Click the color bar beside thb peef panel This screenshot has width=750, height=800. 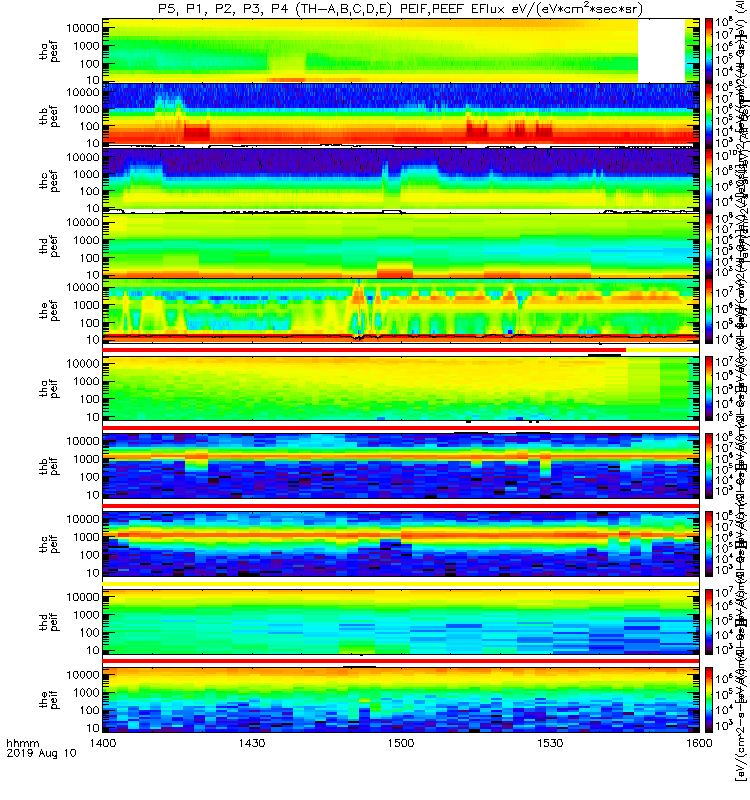coord(709,115)
